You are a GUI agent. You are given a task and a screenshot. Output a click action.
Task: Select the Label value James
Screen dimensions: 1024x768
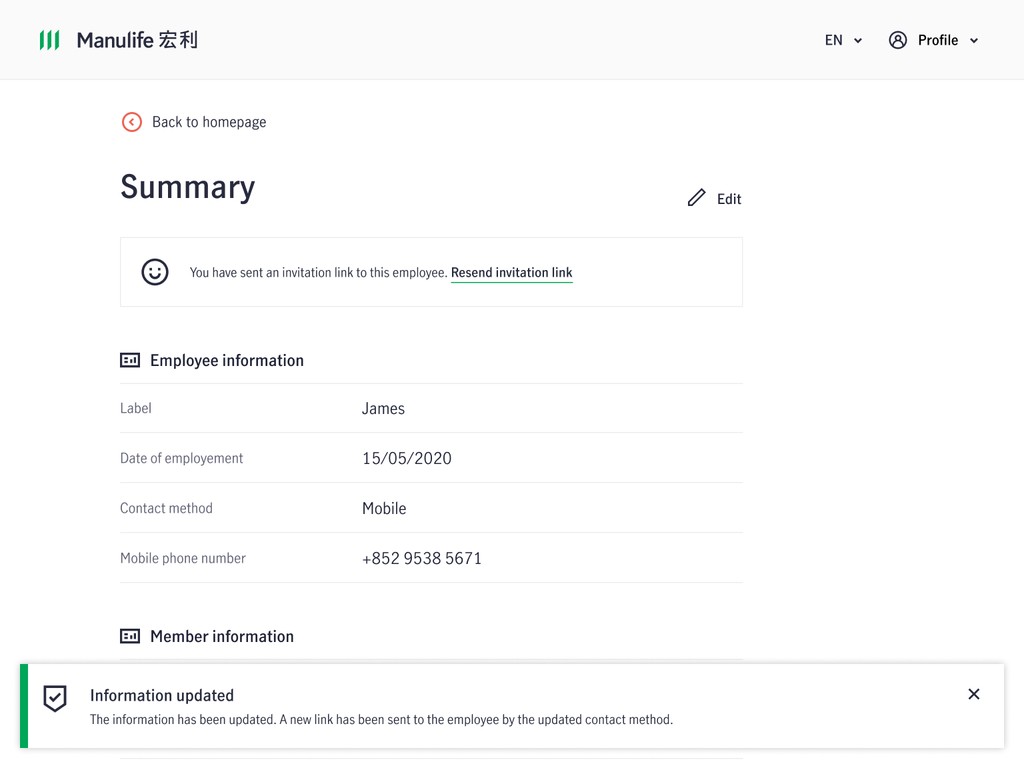(x=383, y=409)
